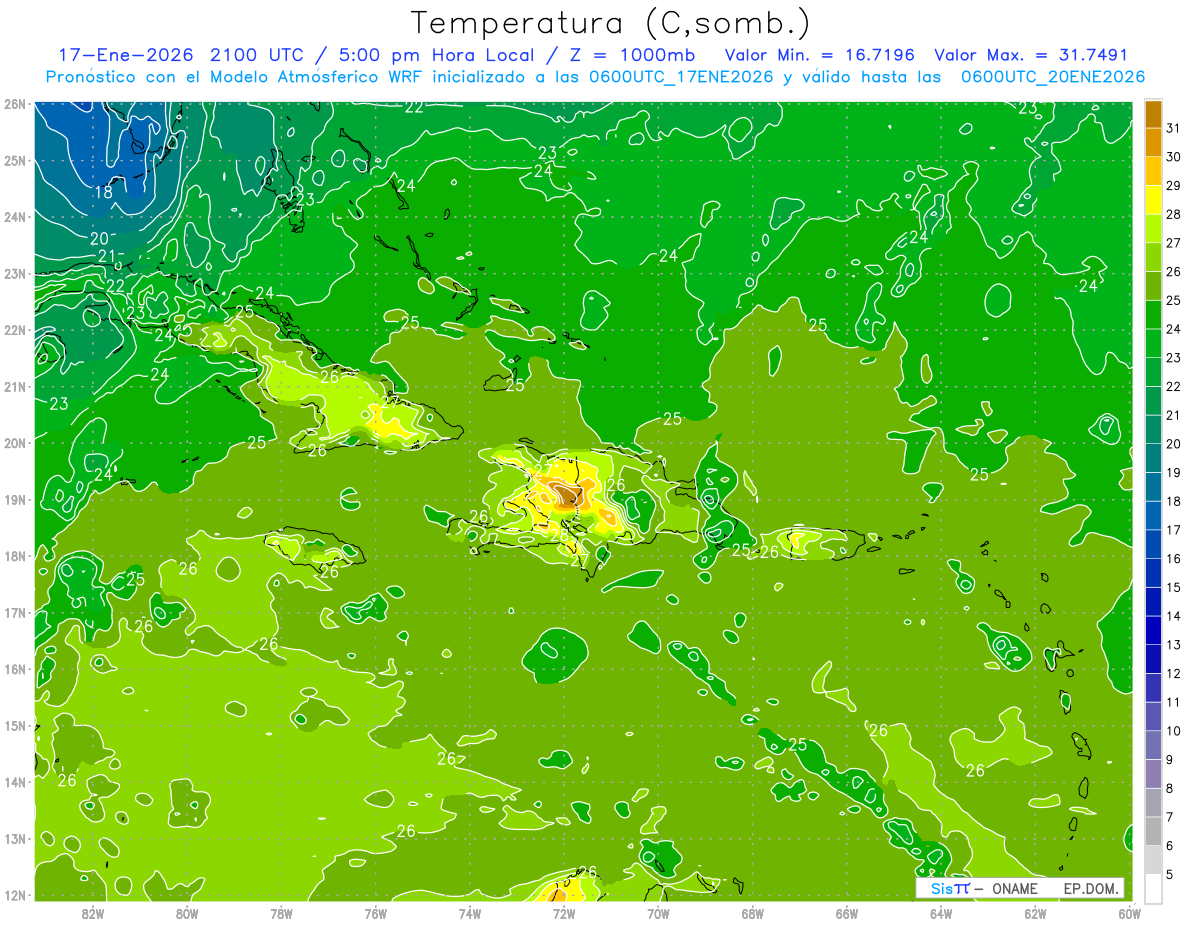Click the '72W' longitude axis label

pyautogui.click(x=564, y=913)
